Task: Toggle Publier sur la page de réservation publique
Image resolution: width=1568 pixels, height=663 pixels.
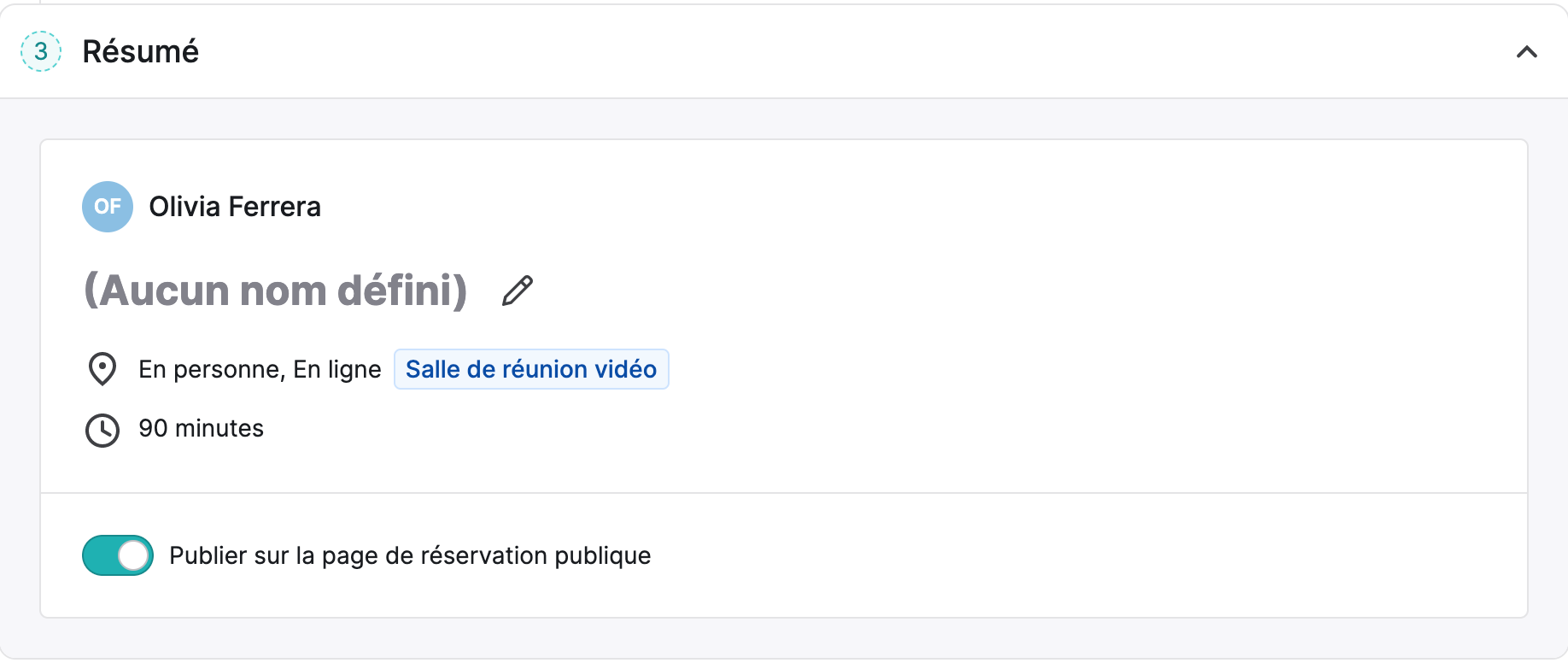Action: click(118, 555)
